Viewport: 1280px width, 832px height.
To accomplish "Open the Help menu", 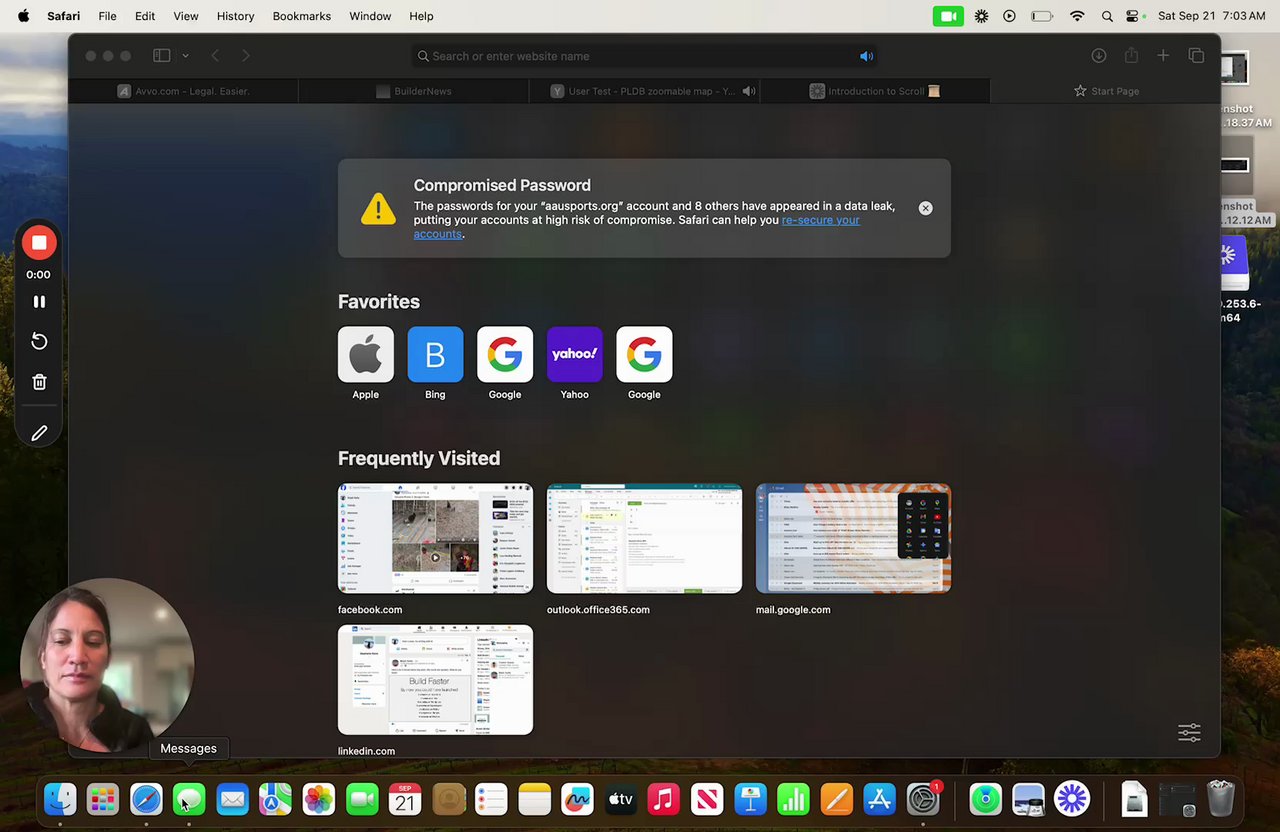I will pyautogui.click(x=421, y=16).
